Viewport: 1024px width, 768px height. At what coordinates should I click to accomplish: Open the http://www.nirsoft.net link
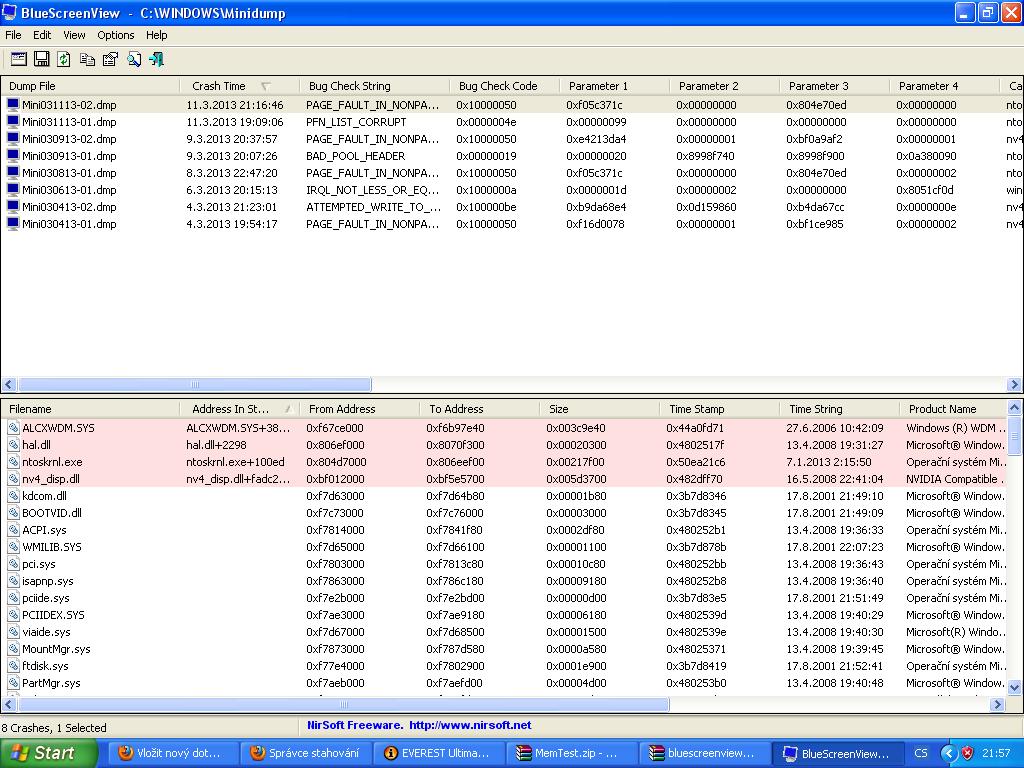coord(470,725)
